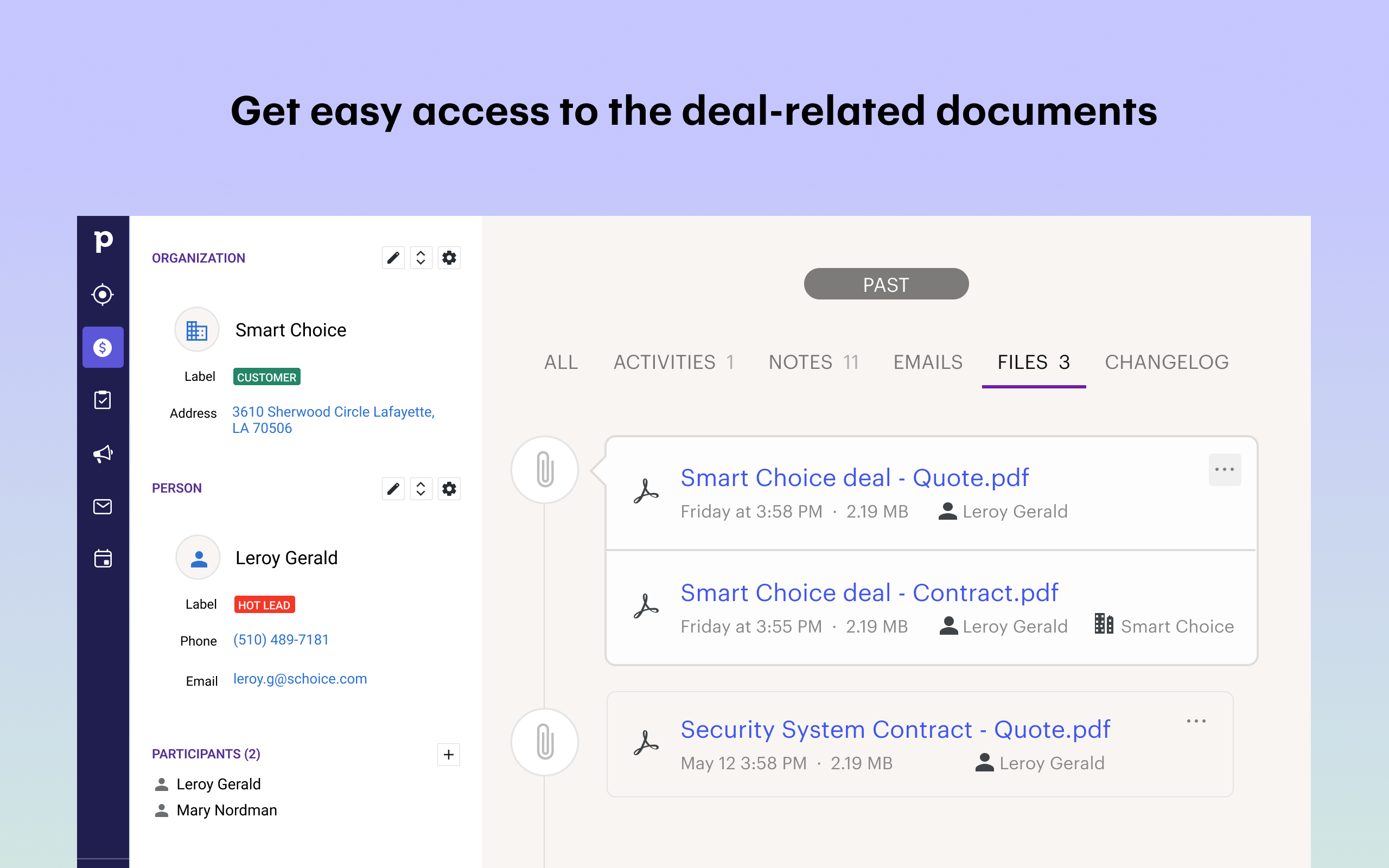This screenshot has width=1389, height=868.
Task: Click the CUSTOMER label badge
Action: point(266,376)
